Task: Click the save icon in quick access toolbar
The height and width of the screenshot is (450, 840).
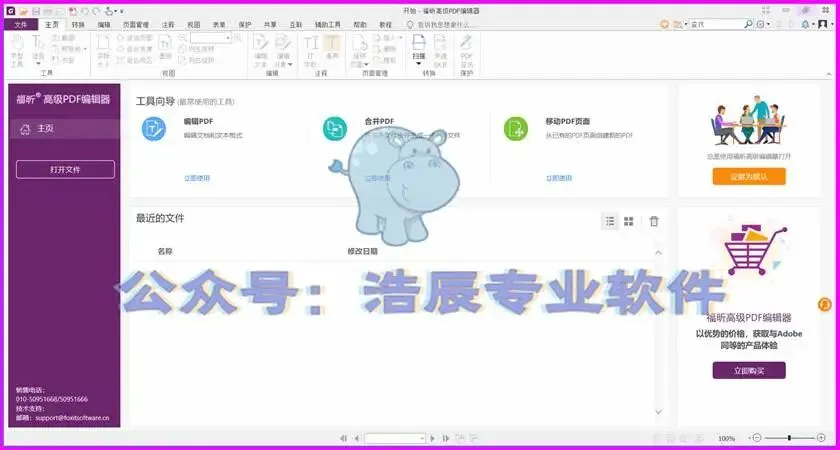Action: coord(36,11)
